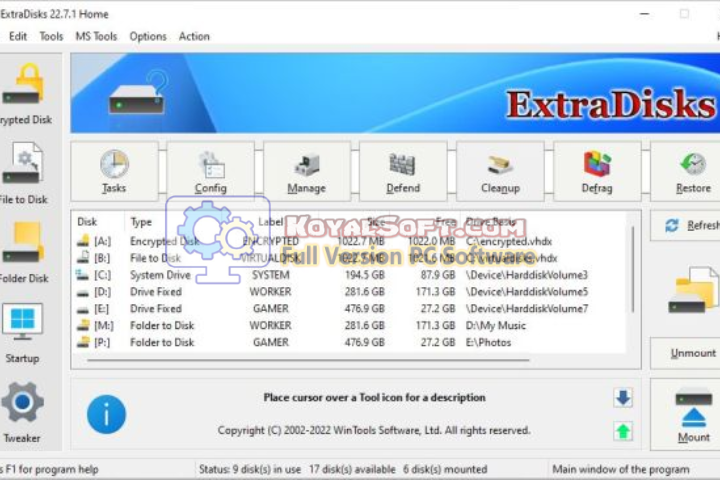
Task: Select the [A:] Encrypted Disk row
Action: pyautogui.click(x=349, y=241)
